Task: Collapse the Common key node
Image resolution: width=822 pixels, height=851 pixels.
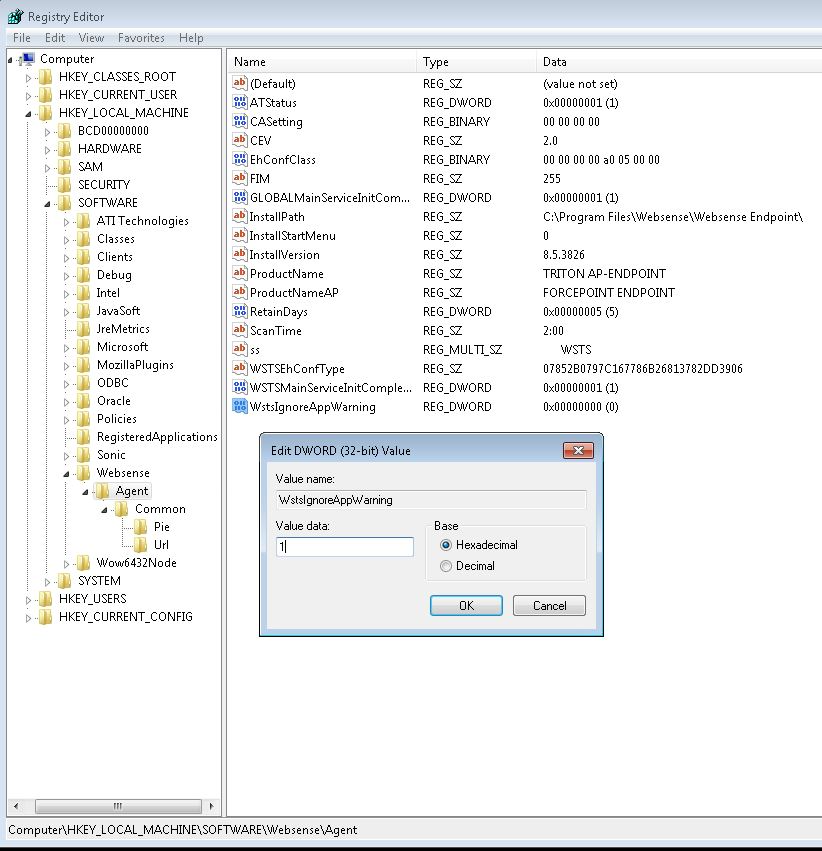Action: coord(102,508)
